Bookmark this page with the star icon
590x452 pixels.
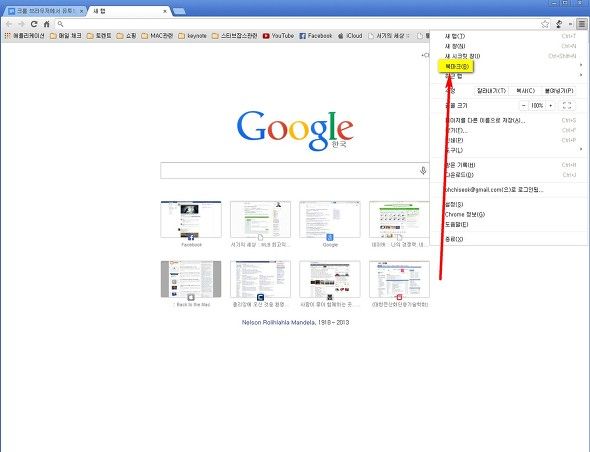pyautogui.click(x=545, y=24)
